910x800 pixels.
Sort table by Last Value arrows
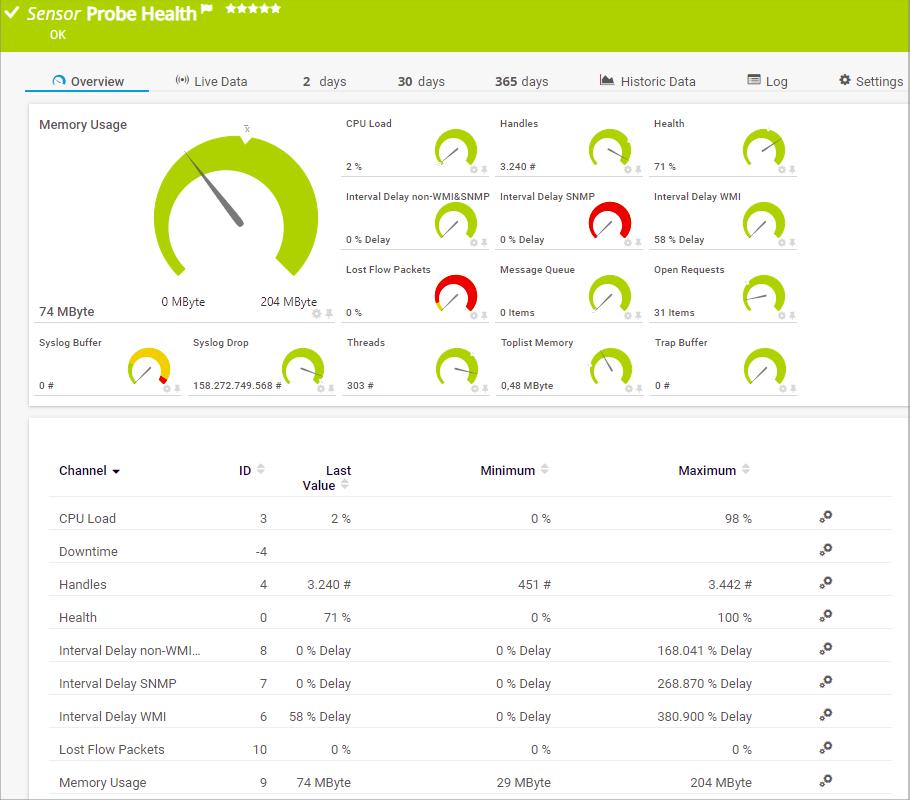pyautogui.click(x=345, y=484)
